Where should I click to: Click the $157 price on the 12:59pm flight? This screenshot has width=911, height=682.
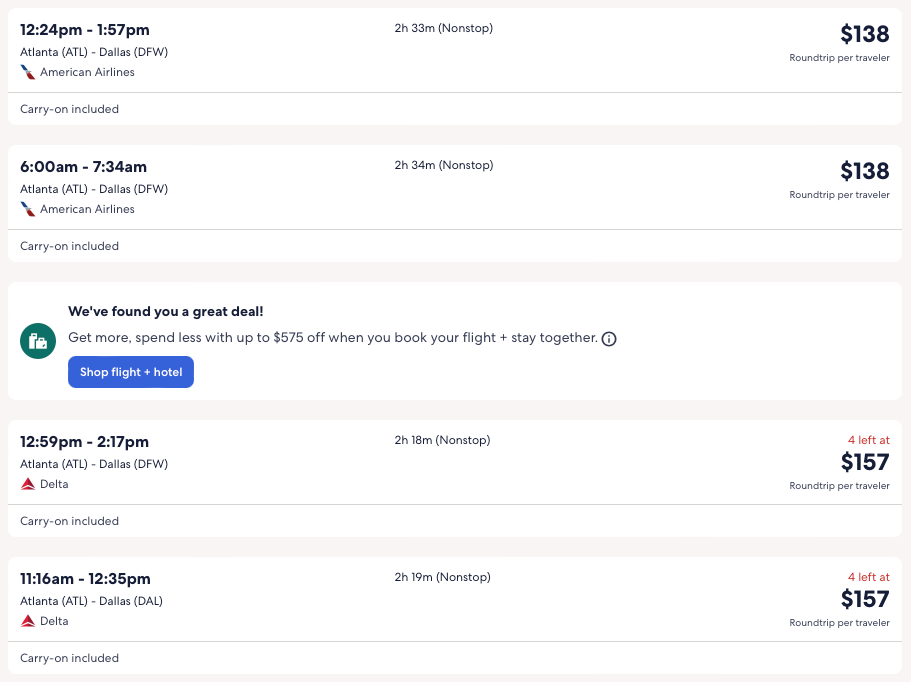click(x=864, y=462)
